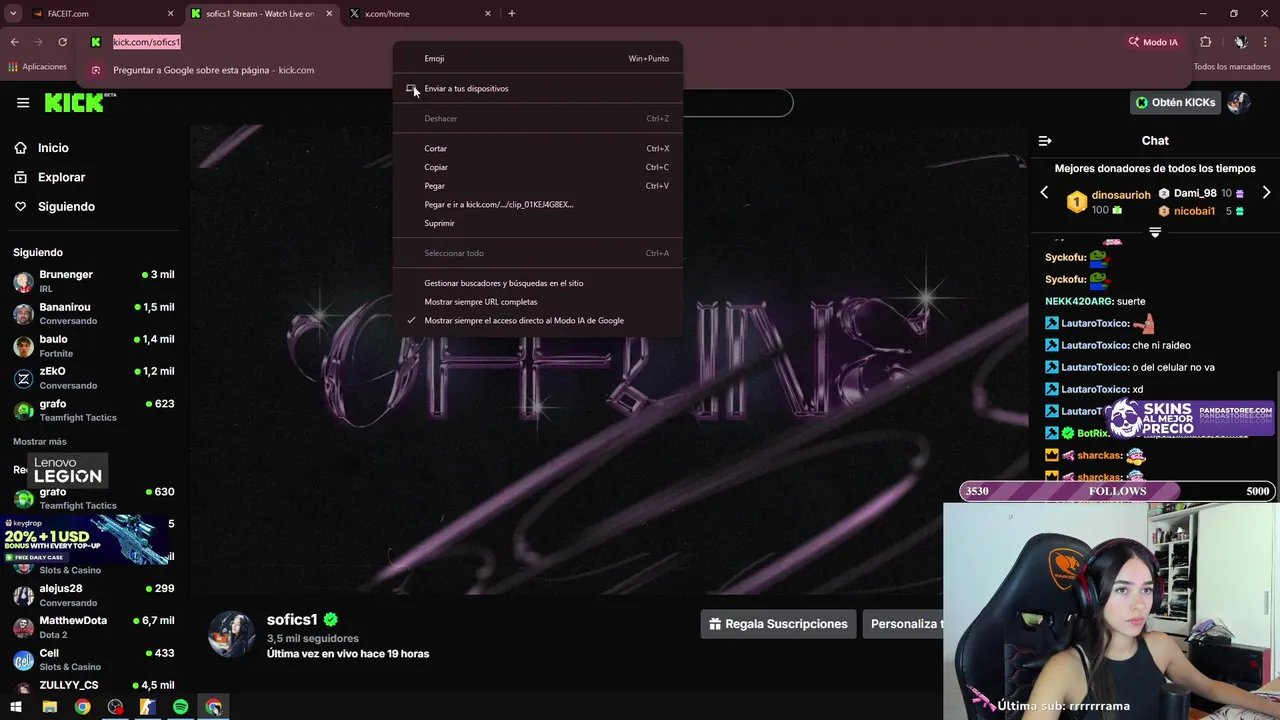Open ZULLYY_CS channel entry

pos(94,685)
